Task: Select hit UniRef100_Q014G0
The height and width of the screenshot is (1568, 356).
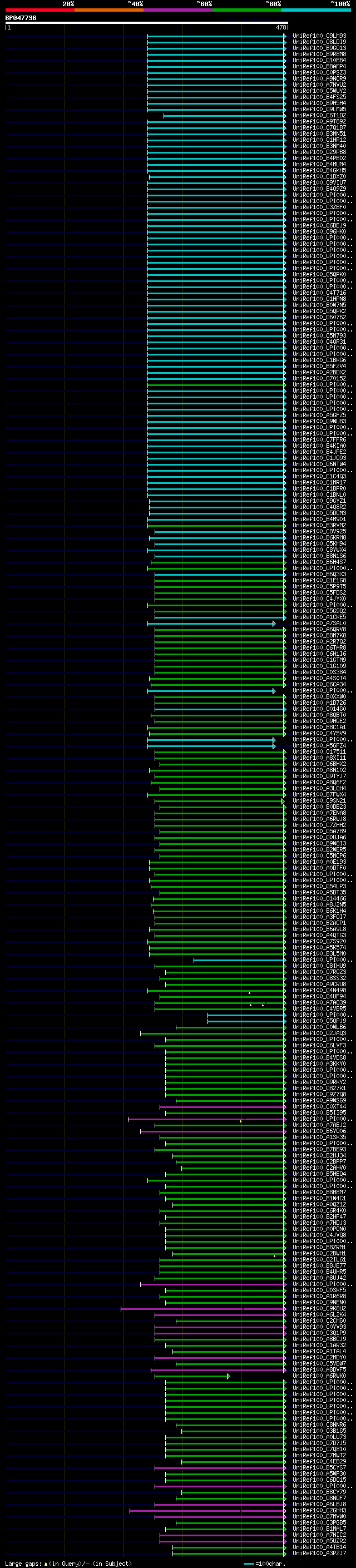Action: [x=319, y=709]
